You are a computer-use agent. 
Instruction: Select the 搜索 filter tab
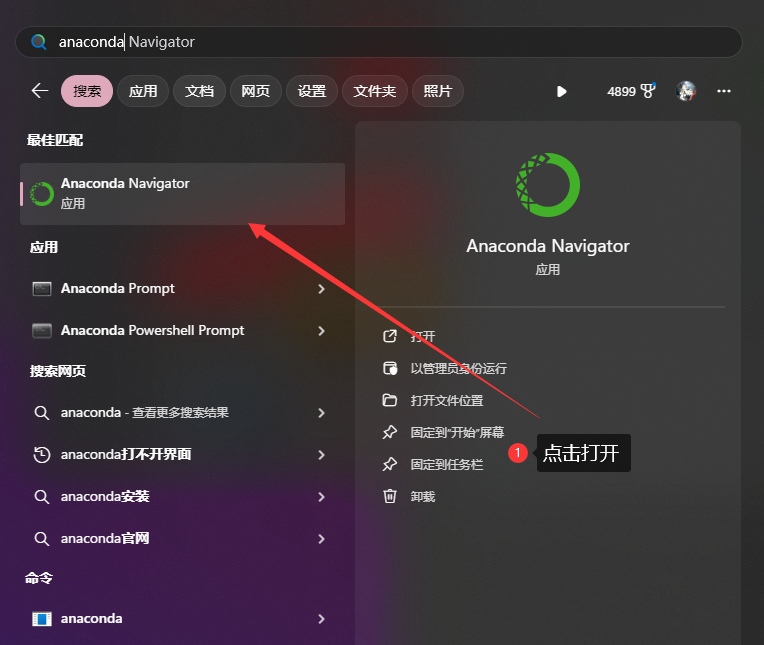(87, 91)
